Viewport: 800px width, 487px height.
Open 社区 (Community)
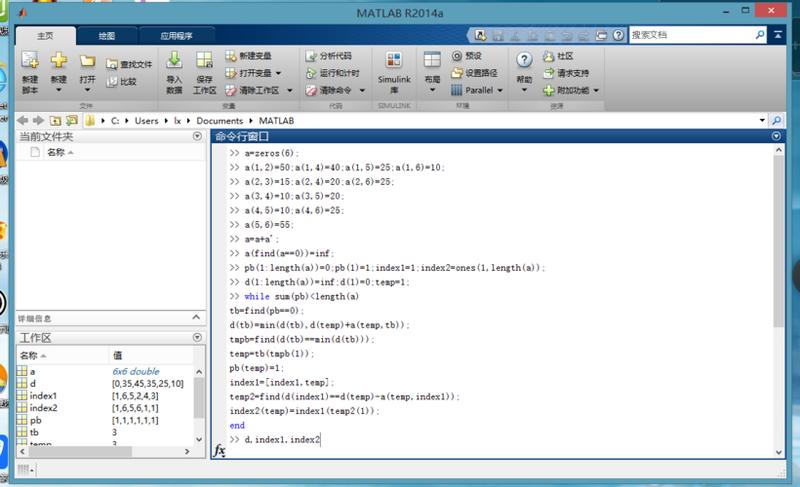click(558, 56)
